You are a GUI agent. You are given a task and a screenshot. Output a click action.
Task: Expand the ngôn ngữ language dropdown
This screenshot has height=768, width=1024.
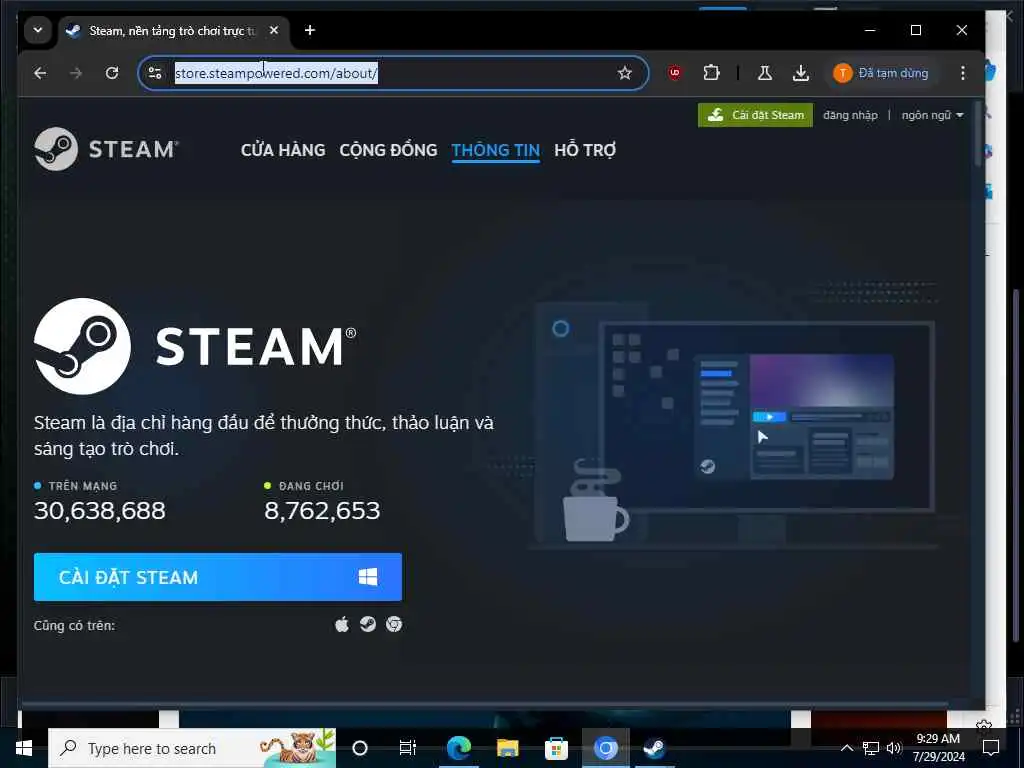point(933,115)
